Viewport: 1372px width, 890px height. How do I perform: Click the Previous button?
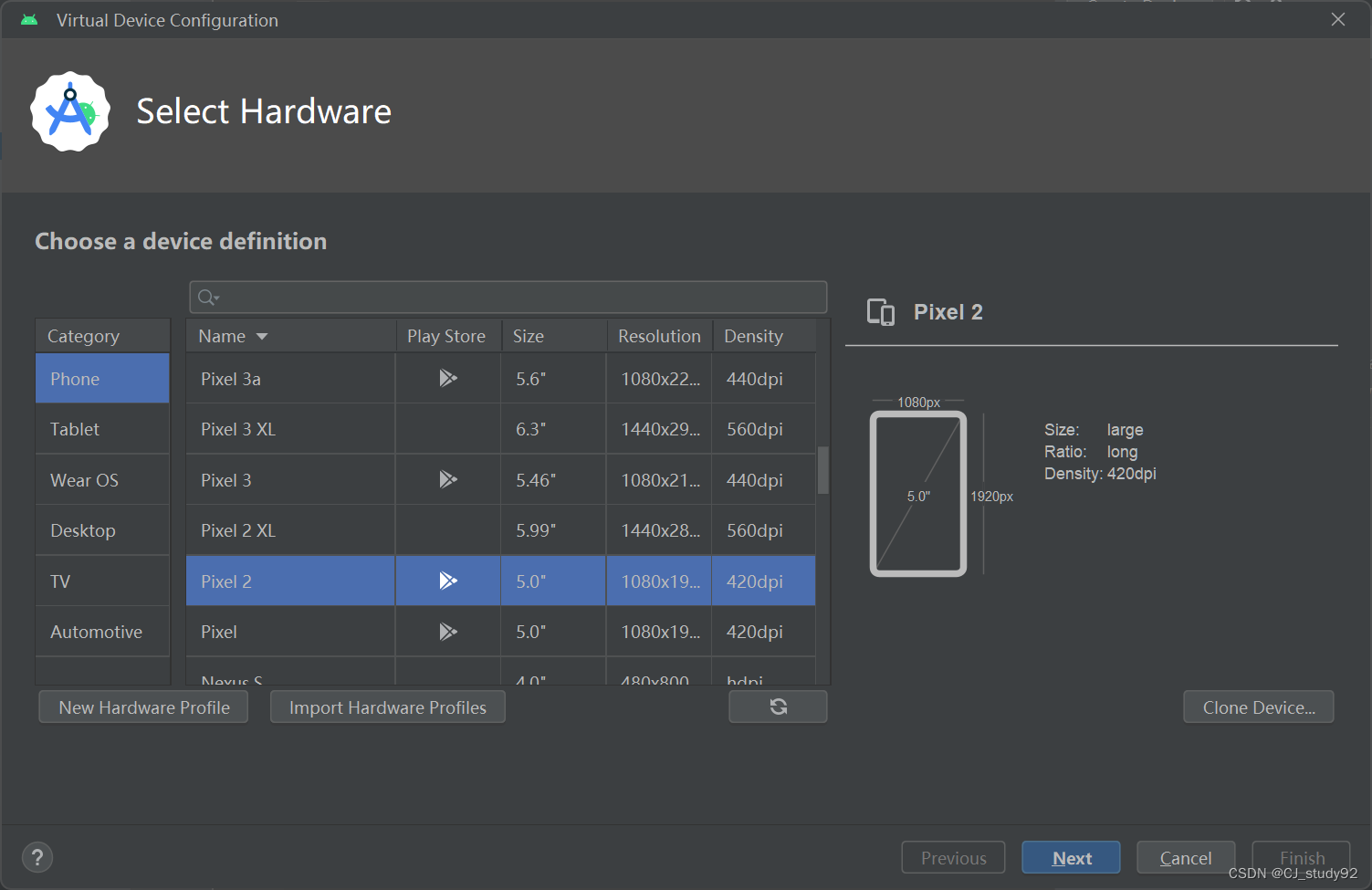point(953,858)
